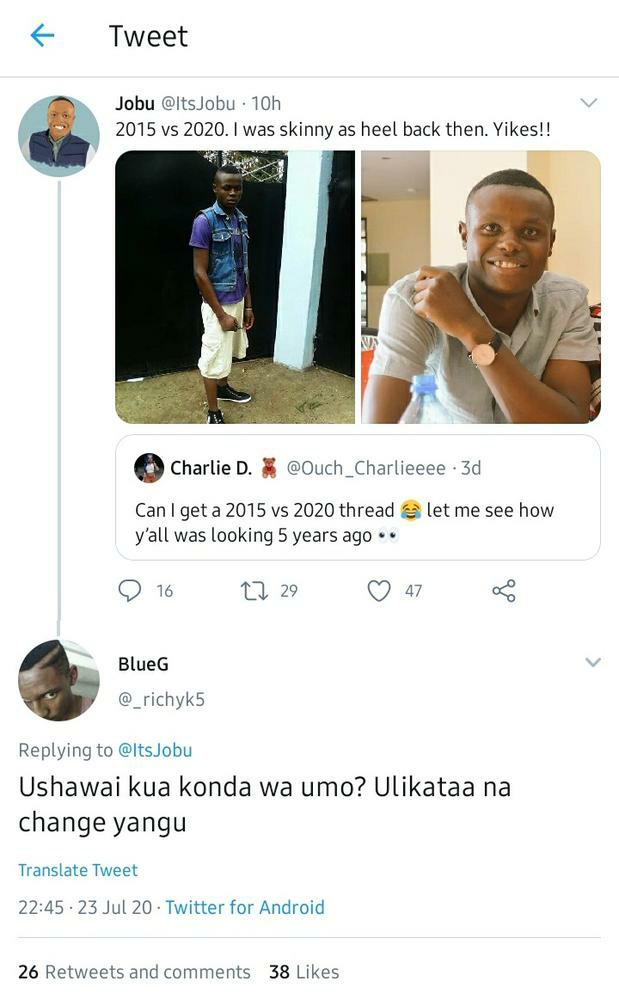Click the Translate Tweet link
The width and height of the screenshot is (619, 996).
point(78,870)
